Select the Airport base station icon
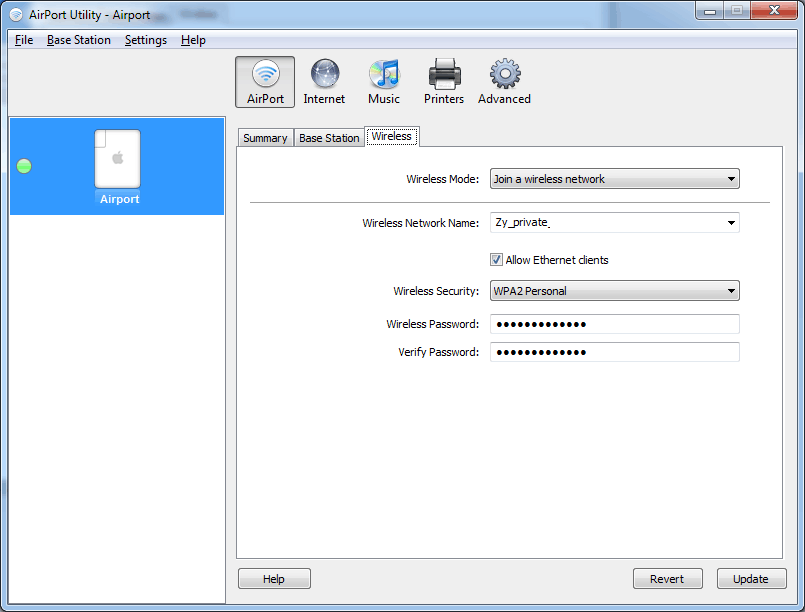Viewport: 805px width, 612px height. click(118, 159)
